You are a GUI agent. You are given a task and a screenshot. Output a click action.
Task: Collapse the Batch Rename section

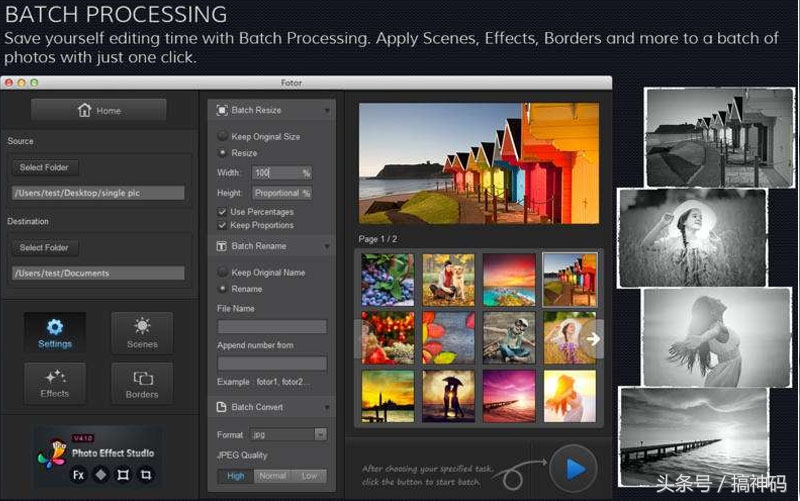tap(327, 246)
